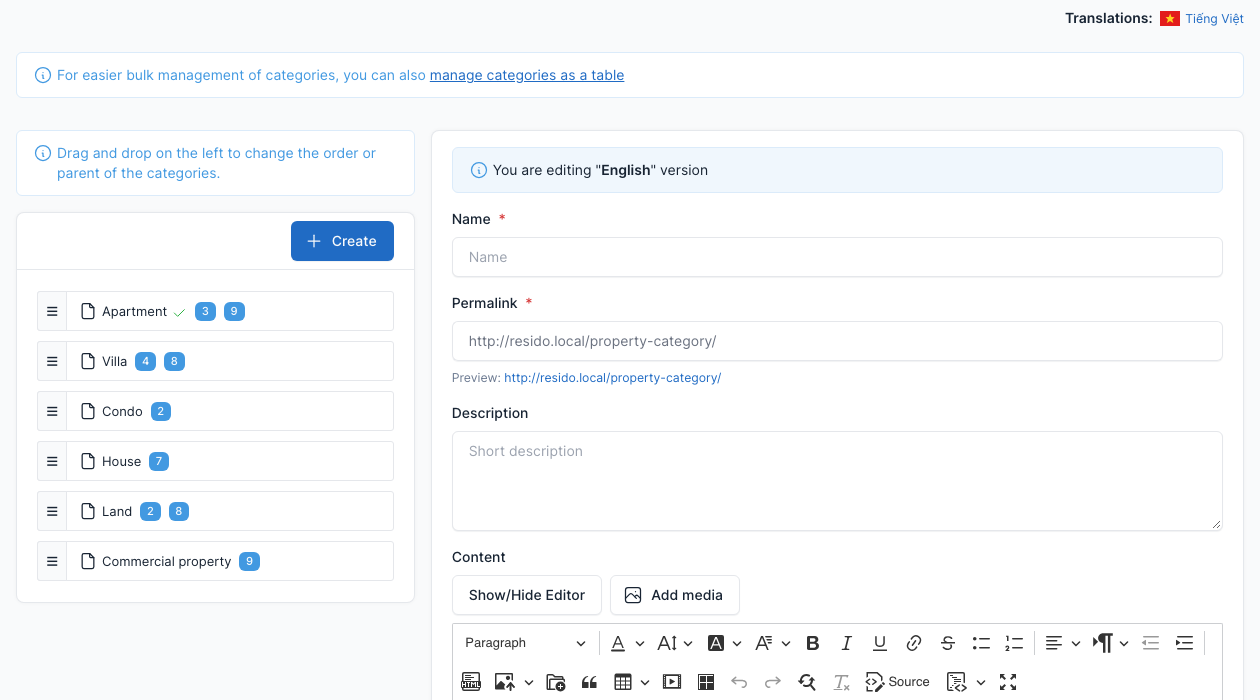Switch editor to fullscreen mode
Viewport: 1260px width, 700px height.
pyautogui.click(x=1008, y=682)
